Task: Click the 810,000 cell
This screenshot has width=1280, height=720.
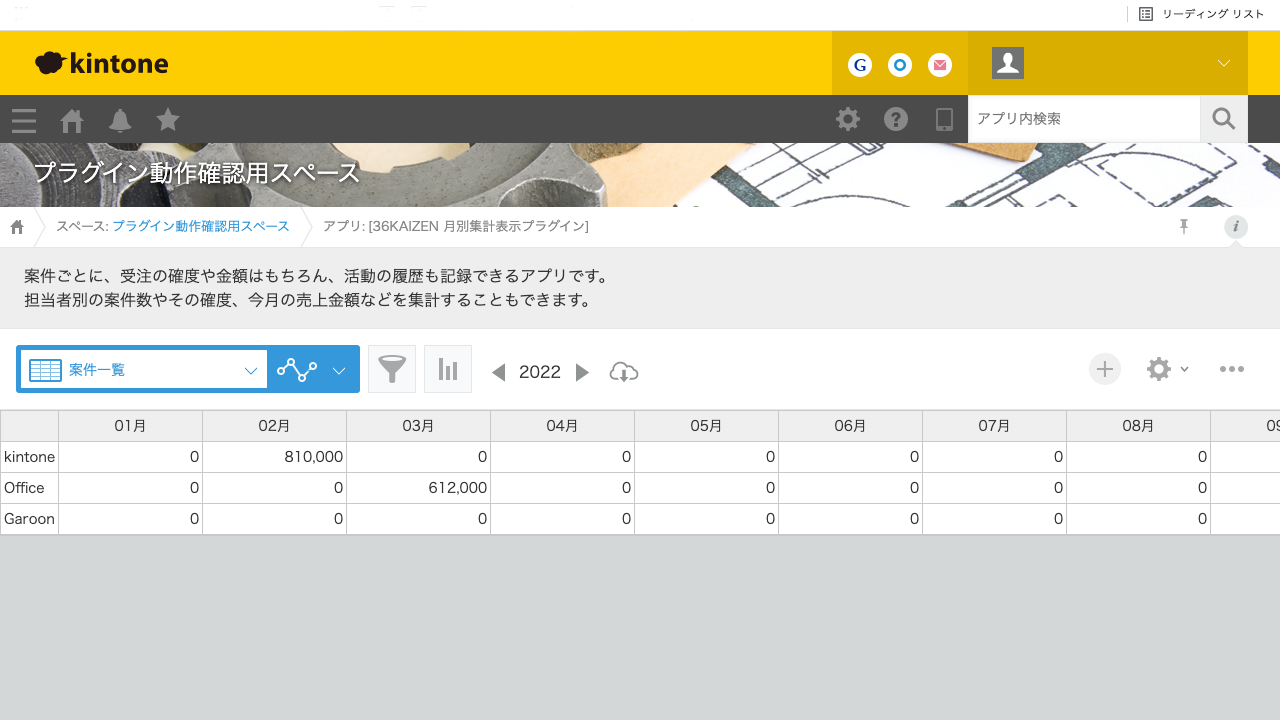Action: [x=275, y=457]
